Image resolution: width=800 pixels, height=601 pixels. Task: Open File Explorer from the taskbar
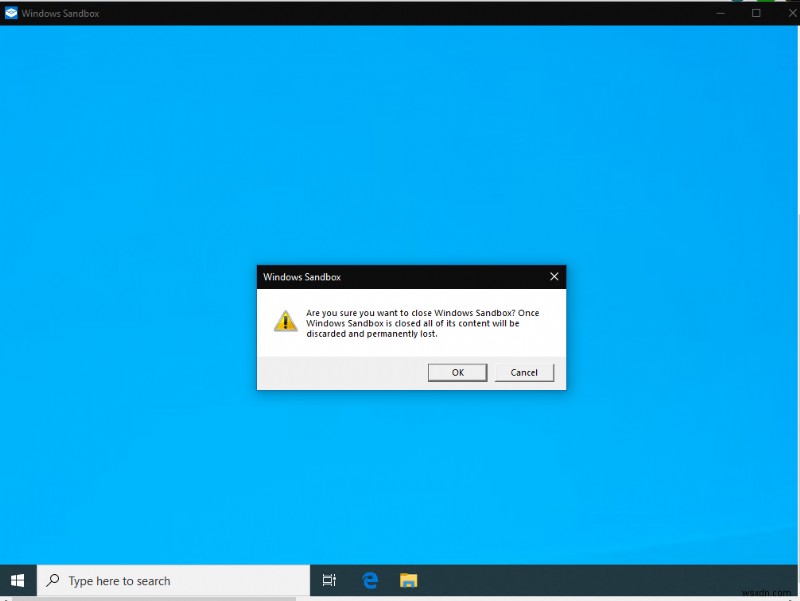click(x=408, y=580)
